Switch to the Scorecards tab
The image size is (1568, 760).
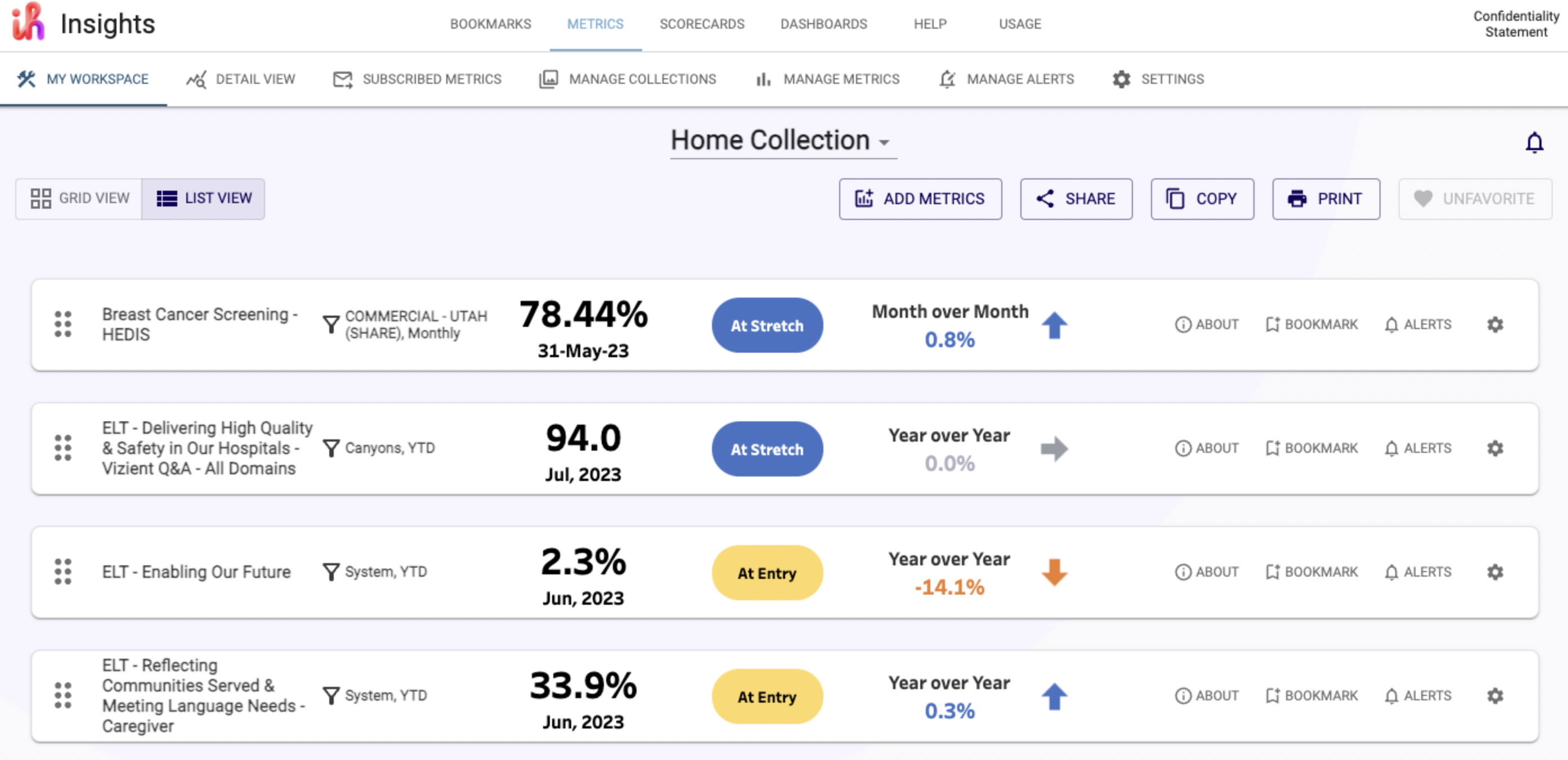(701, 24)
